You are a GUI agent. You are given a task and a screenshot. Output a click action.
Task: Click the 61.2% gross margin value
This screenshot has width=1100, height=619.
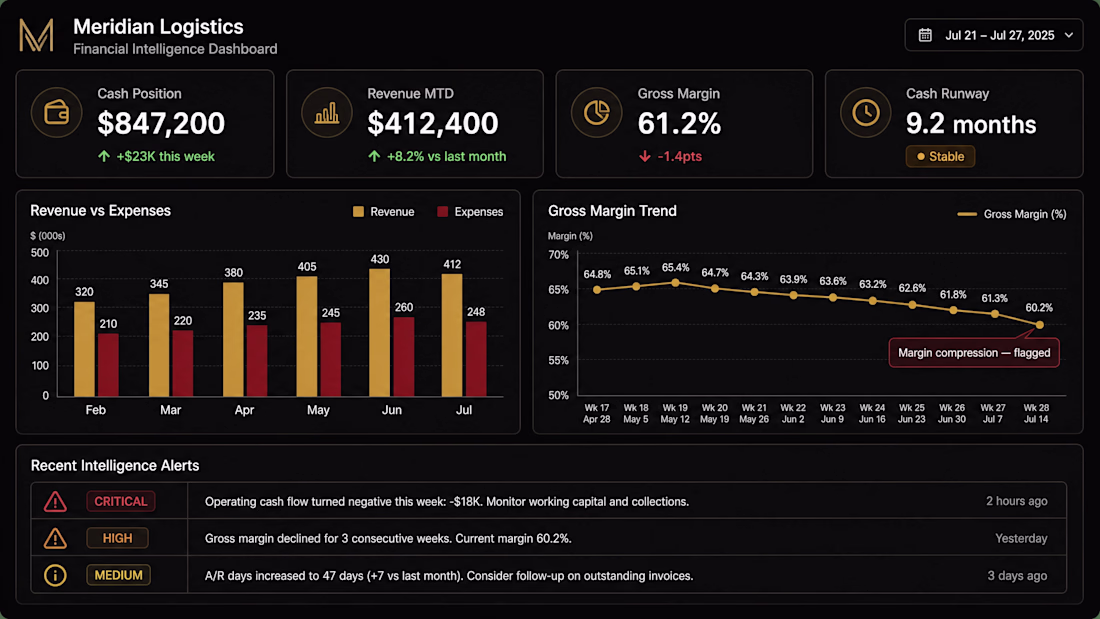[679, 124]
